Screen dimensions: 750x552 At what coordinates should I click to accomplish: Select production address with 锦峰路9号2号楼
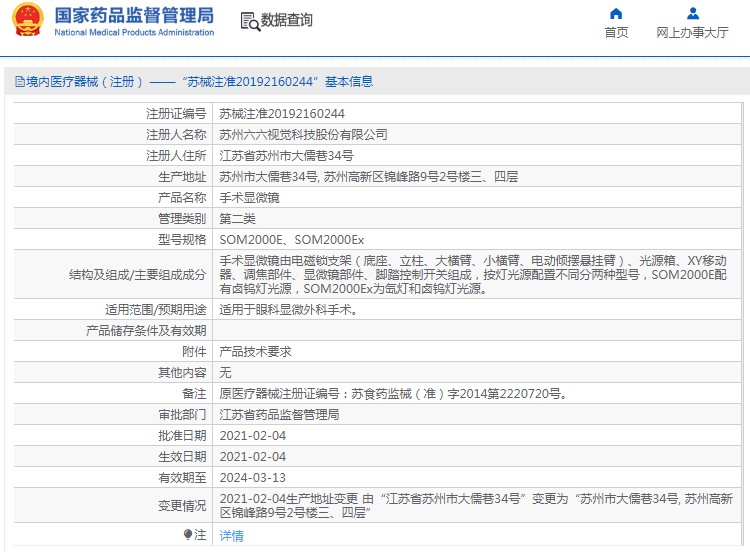pyautogui.click(x=368, y=177)
